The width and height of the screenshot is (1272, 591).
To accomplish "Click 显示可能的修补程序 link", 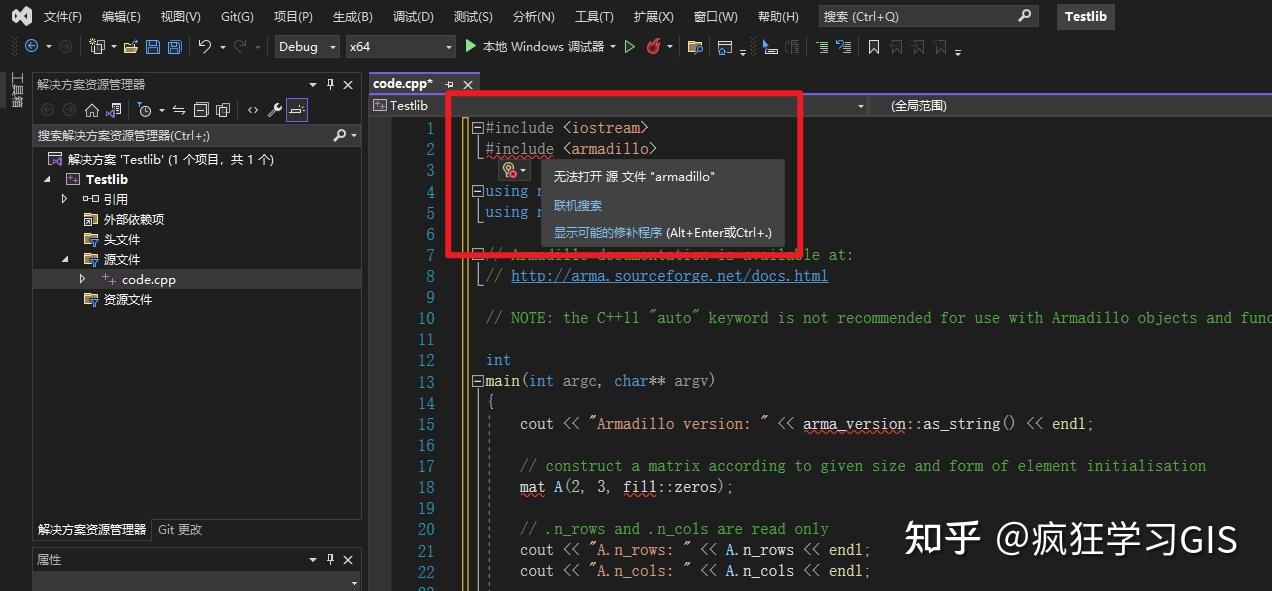I will (x=608, y=232).
